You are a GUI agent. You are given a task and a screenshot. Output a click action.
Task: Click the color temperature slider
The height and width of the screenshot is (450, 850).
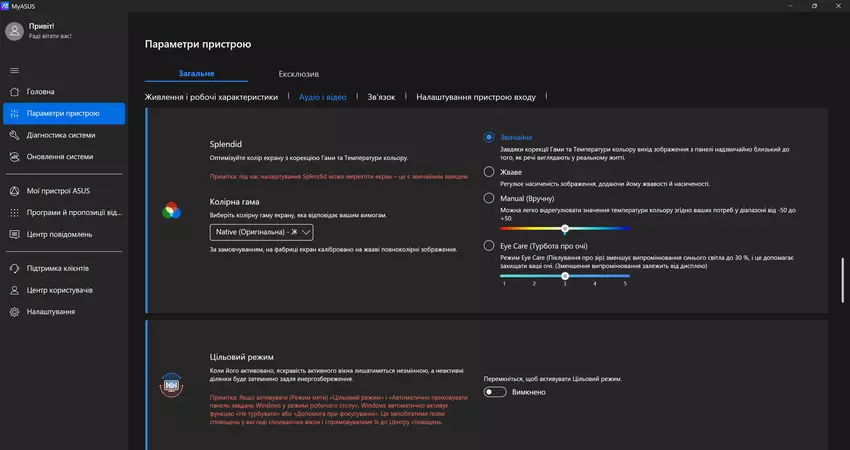(x=565, y=229)
